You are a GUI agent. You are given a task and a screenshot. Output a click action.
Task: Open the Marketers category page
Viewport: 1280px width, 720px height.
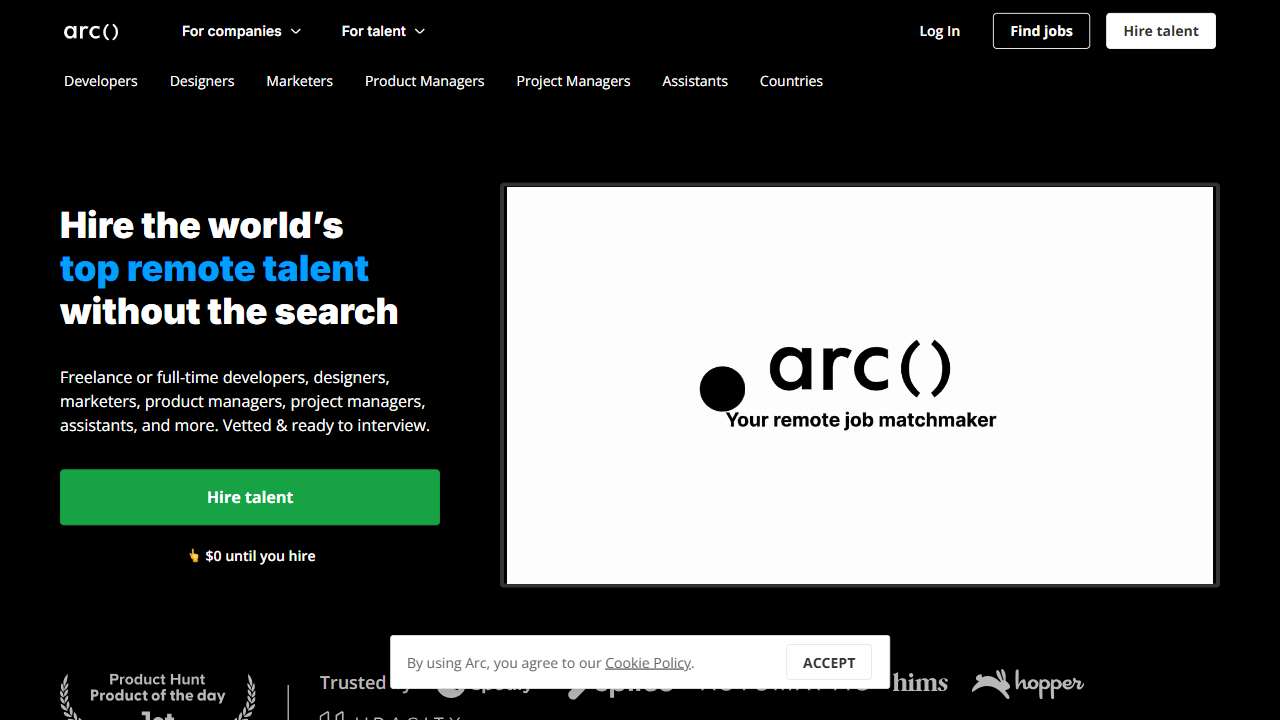pos(299,81)
